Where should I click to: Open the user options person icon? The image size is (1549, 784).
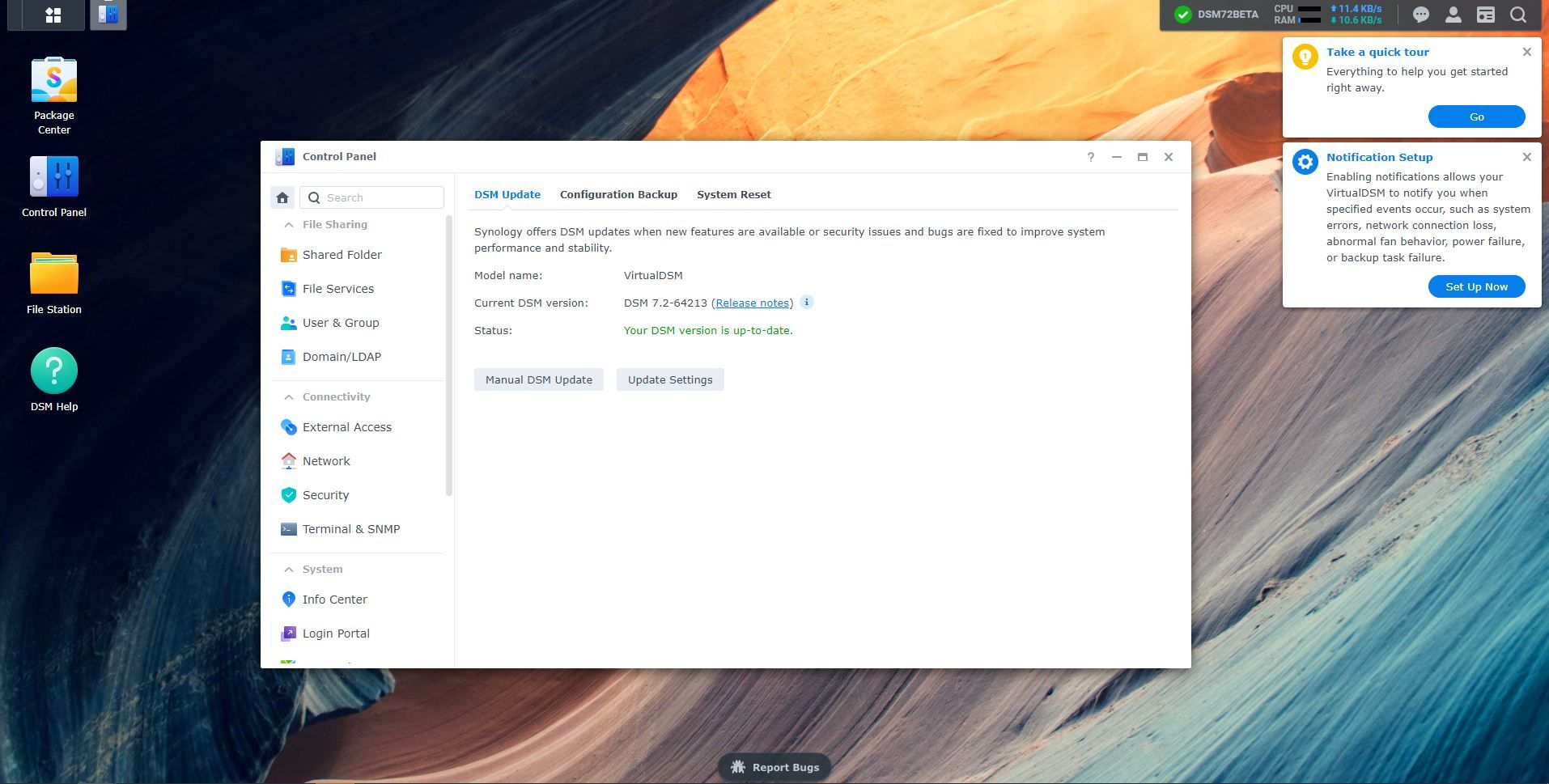pos(1453,15)
